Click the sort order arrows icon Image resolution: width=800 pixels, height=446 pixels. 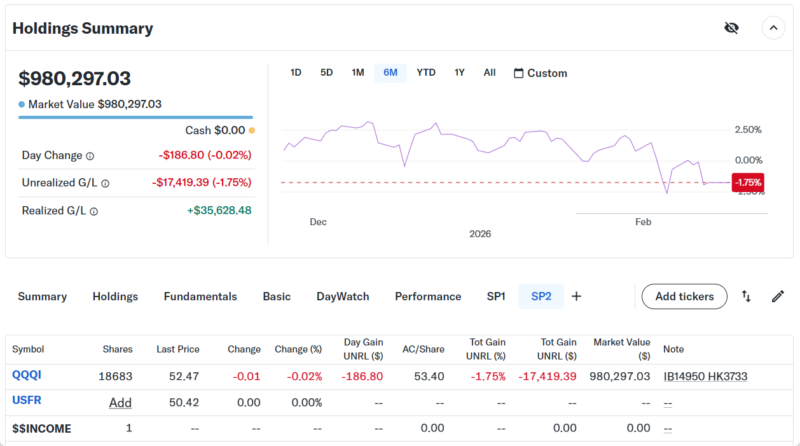click(746, 296)
